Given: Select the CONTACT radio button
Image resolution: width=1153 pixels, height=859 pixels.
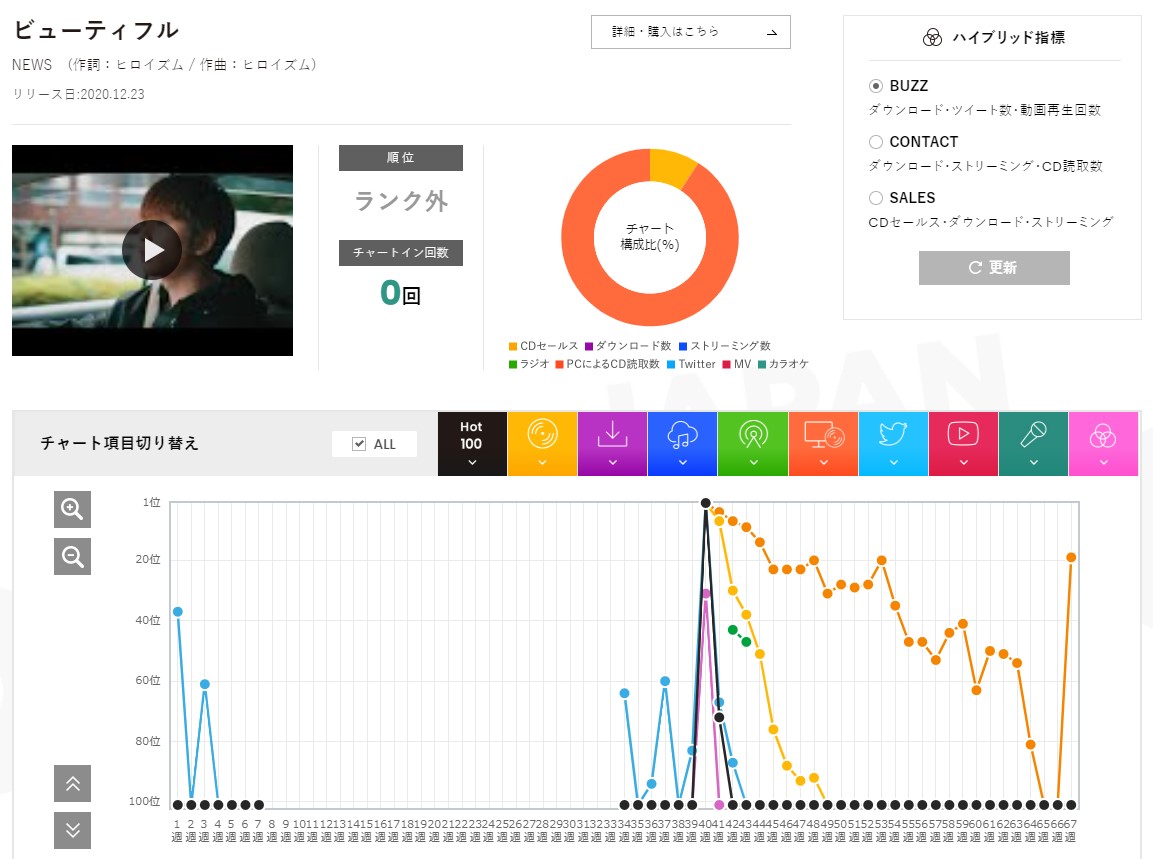Looking at the screenshot, I should coord(876,142).
